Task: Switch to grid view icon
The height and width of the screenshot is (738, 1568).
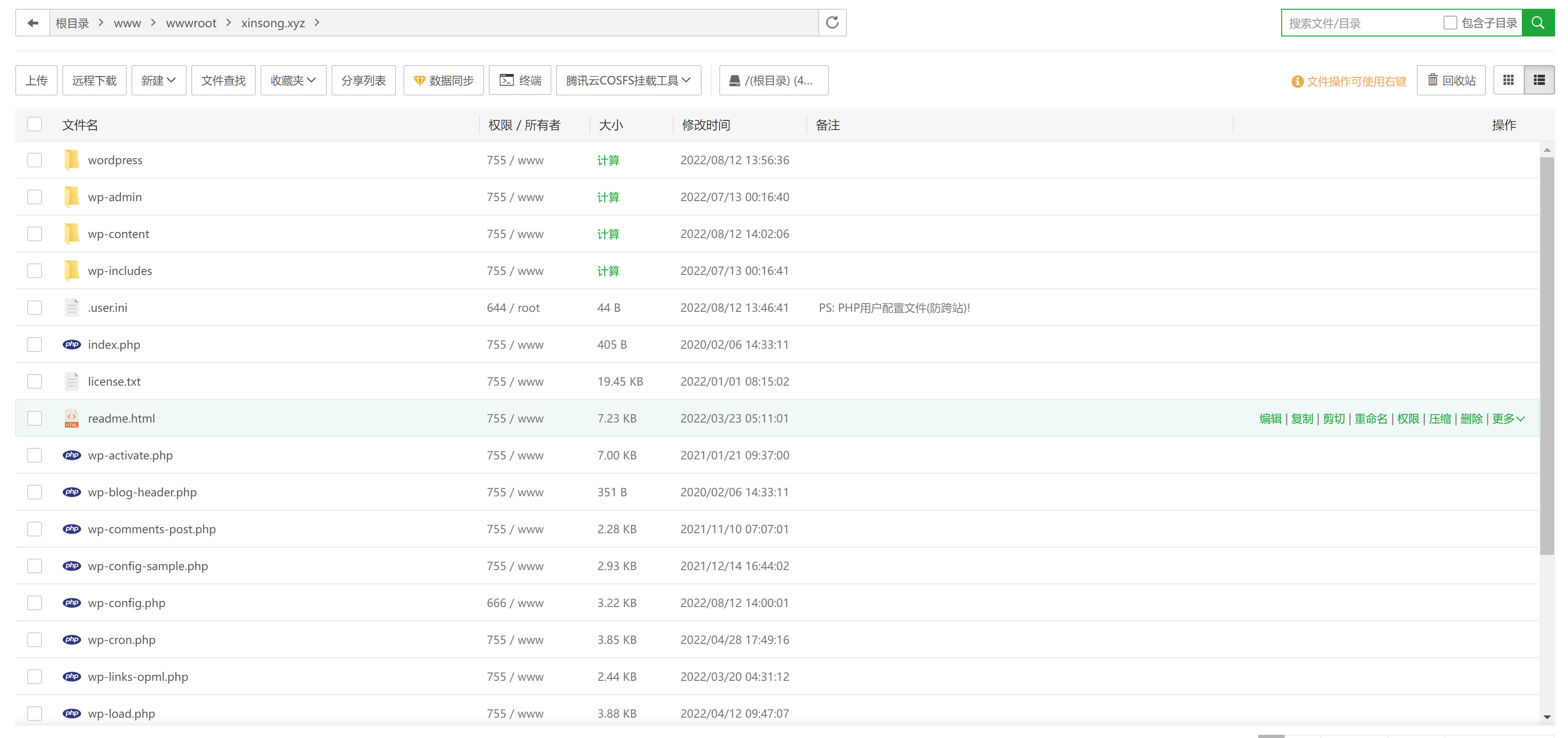Action: pyautogui.click(x=1509, y=80)
